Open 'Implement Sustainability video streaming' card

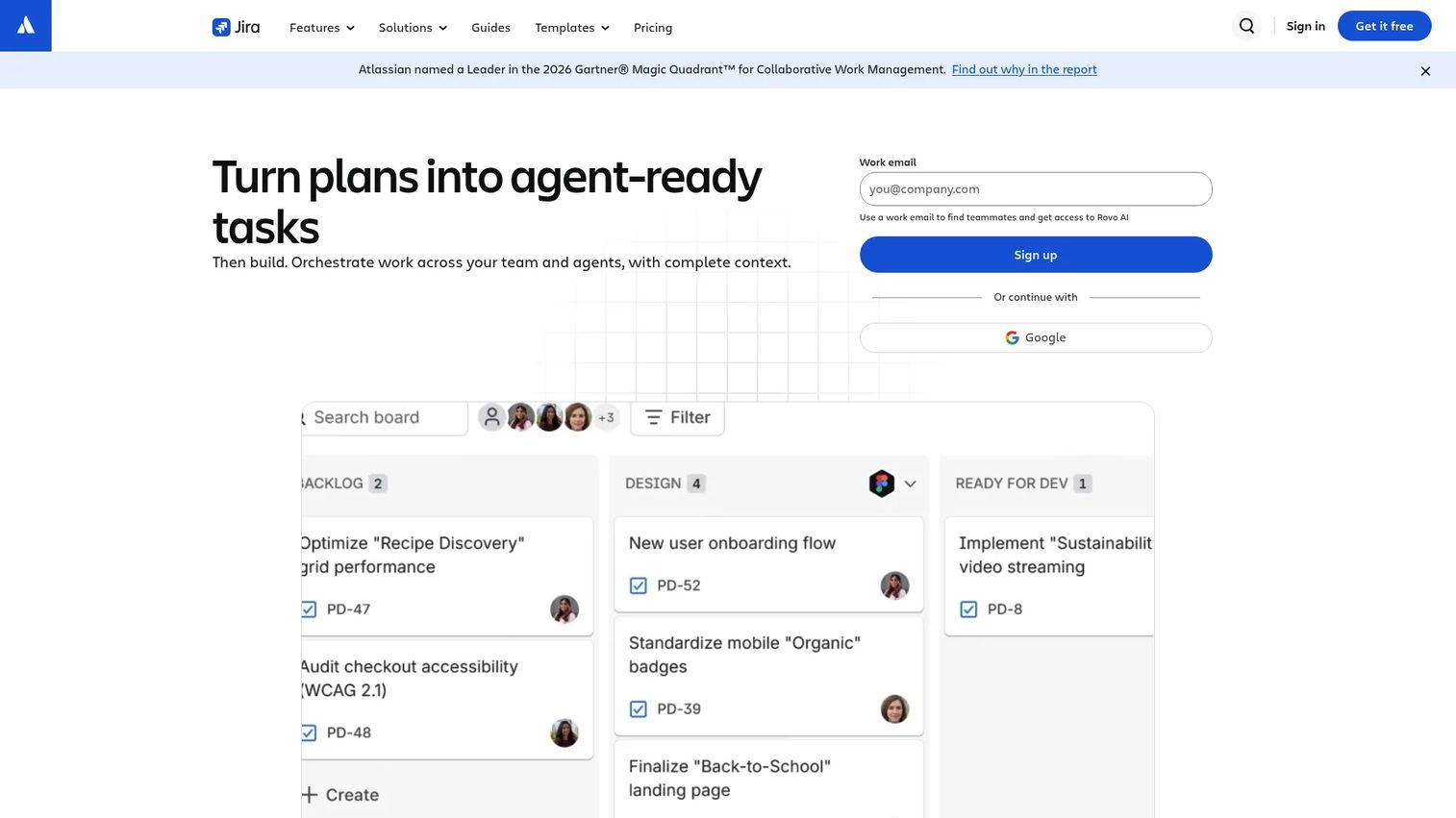tap(1049, 576)
